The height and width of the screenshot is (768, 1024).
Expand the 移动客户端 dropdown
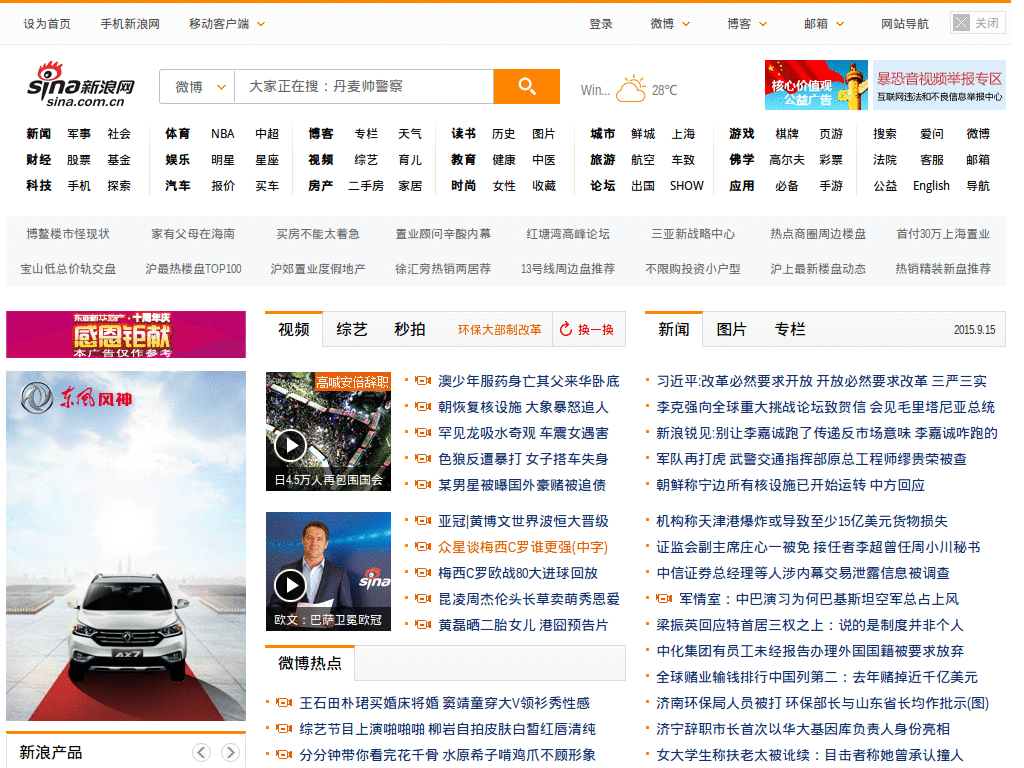(227, 24)
